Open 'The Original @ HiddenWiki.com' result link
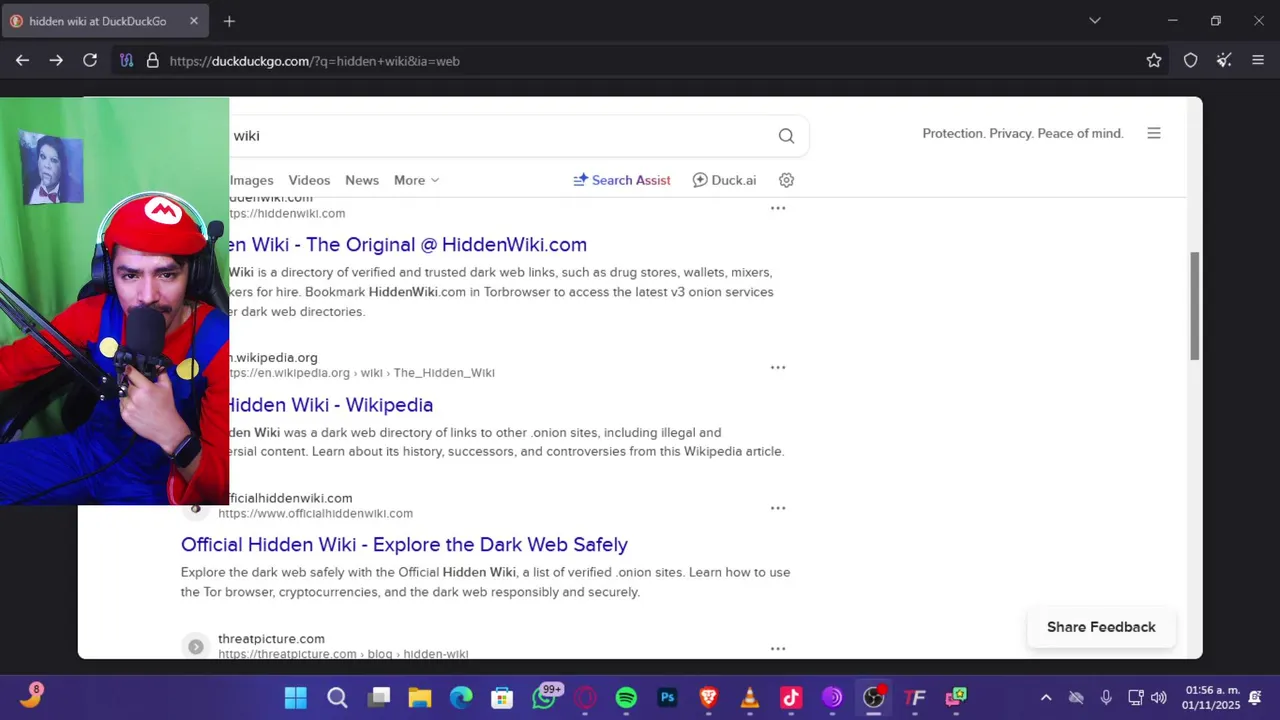This screenshot has width=1280, height=720. [x=409, y=244]
